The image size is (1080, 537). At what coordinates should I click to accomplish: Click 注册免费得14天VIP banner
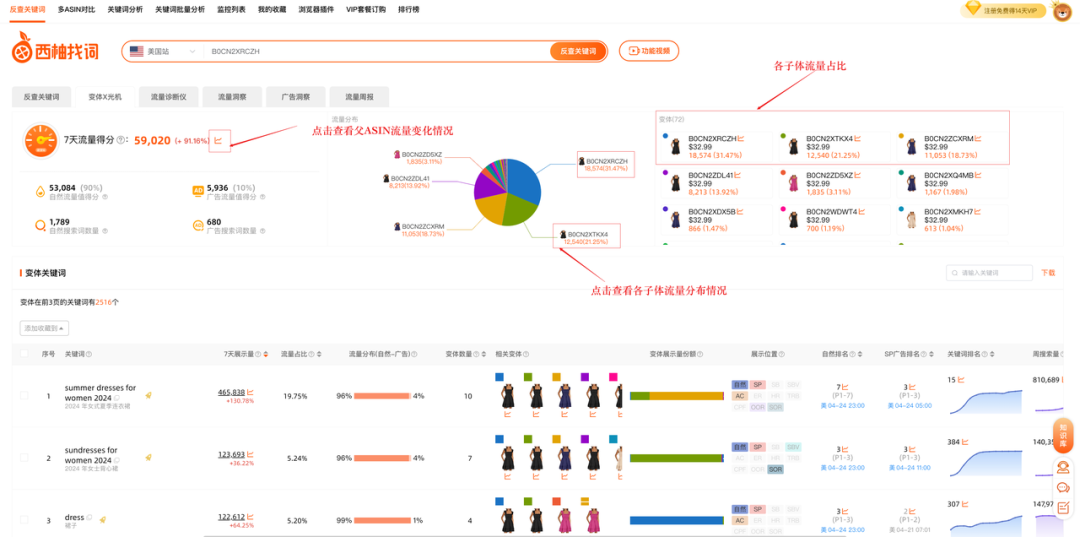coord(1004,10)
